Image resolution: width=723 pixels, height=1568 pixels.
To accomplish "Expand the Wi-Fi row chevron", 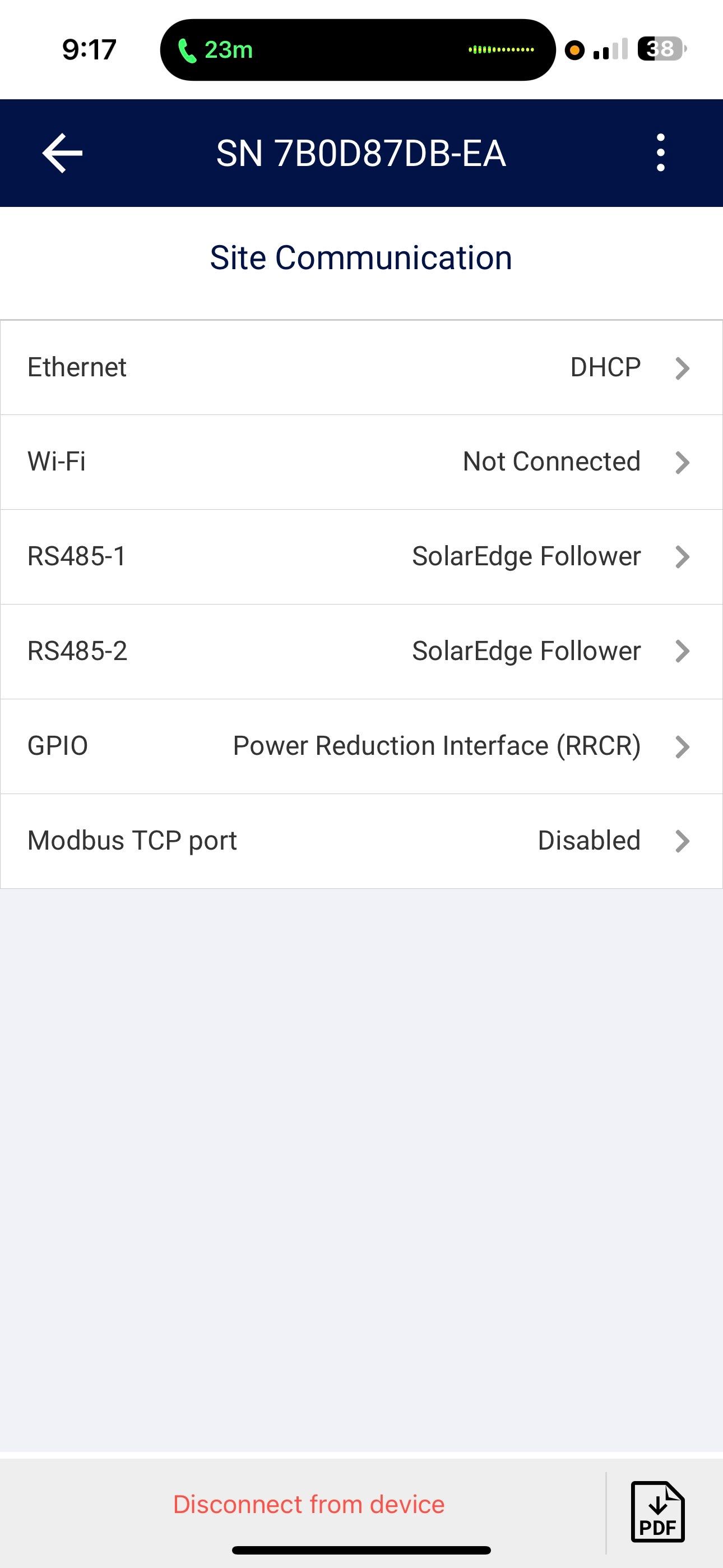I will click(x=682, y=463).
